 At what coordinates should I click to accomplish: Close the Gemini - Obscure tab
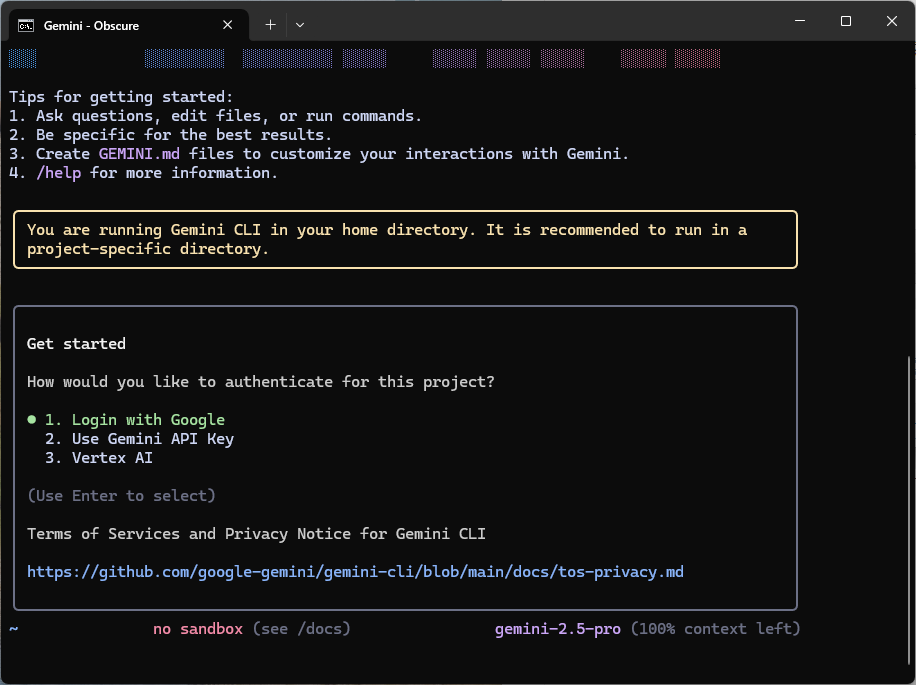tap(228, 25)
